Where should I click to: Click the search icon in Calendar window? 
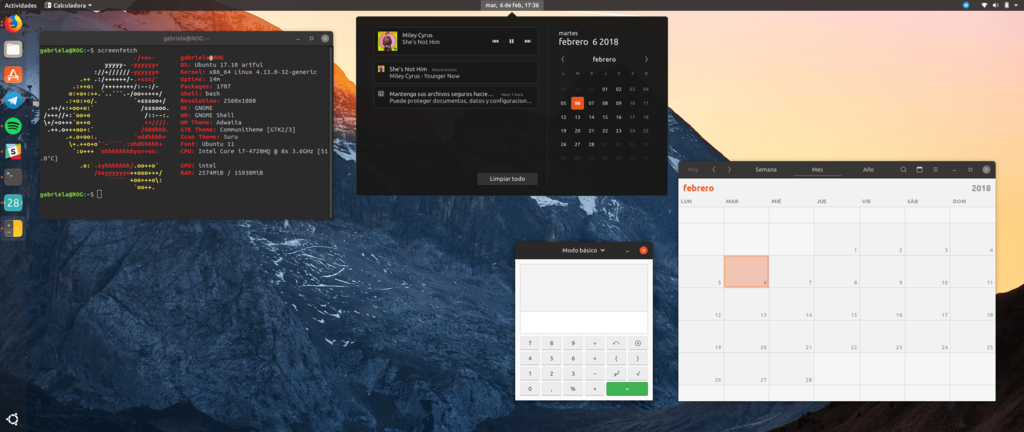click(x=903, y=170)
